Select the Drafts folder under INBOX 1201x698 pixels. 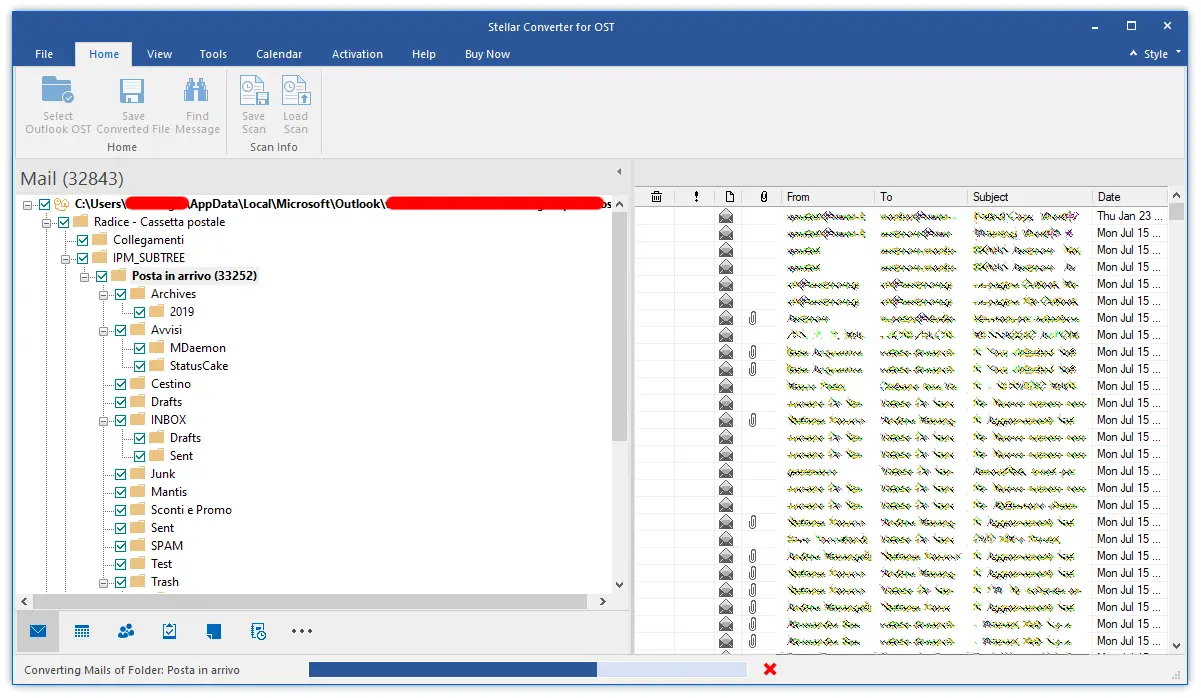(x=186, y=438)
